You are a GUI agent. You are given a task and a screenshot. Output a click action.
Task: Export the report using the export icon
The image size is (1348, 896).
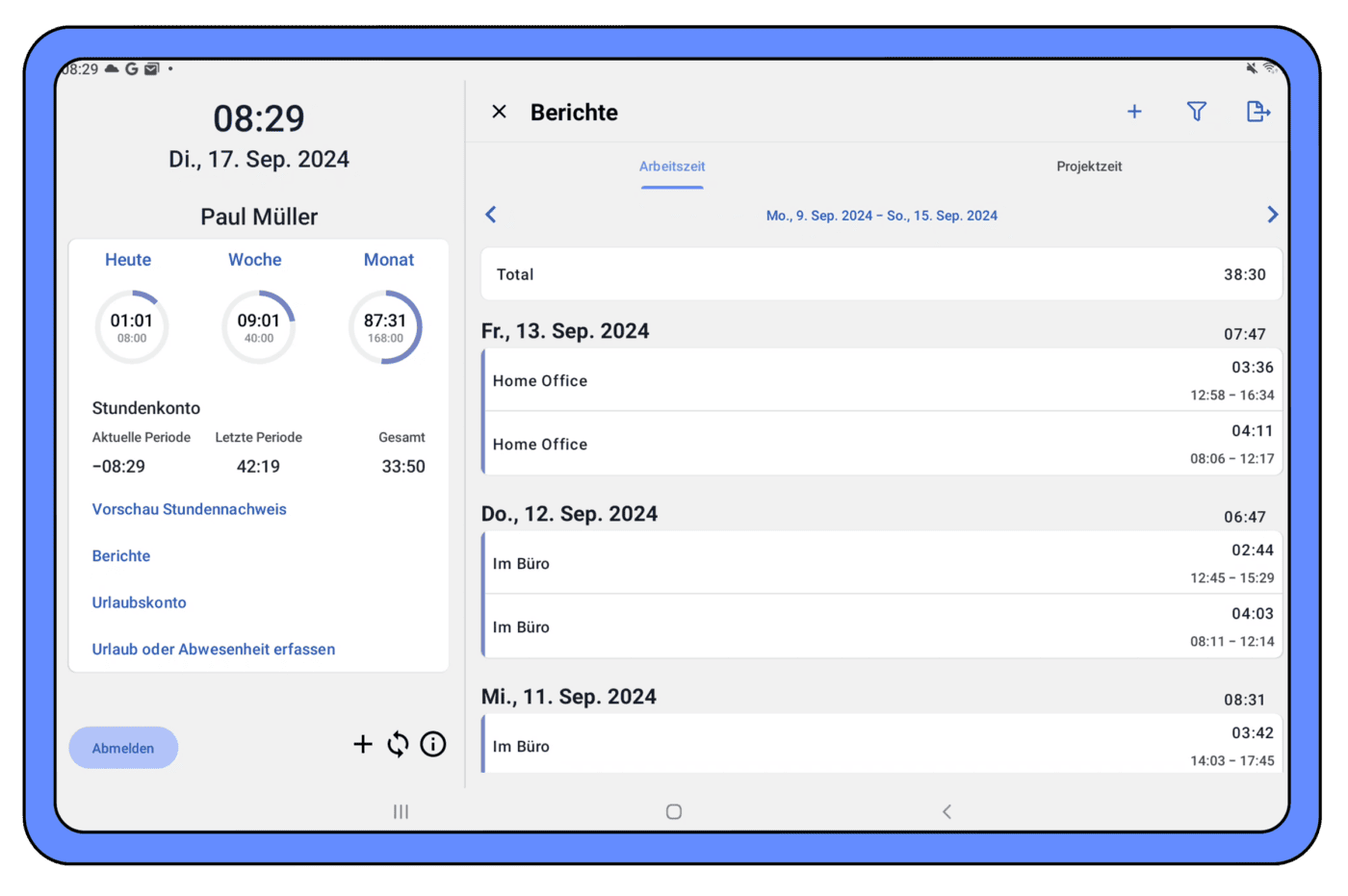coord(1258,112)
